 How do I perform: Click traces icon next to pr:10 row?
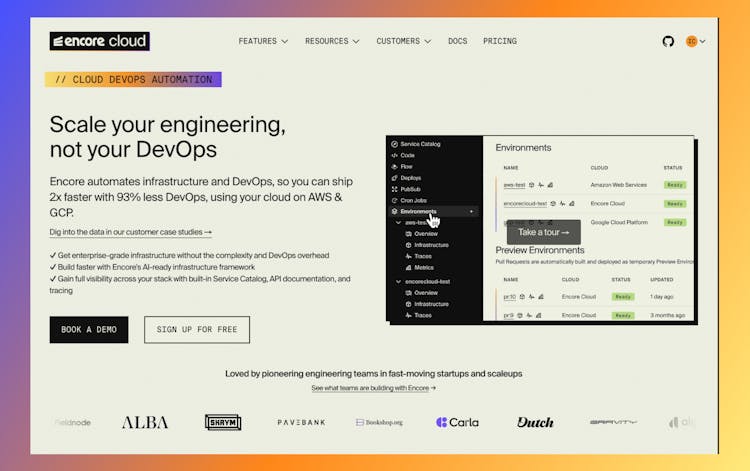coord(531,297)
